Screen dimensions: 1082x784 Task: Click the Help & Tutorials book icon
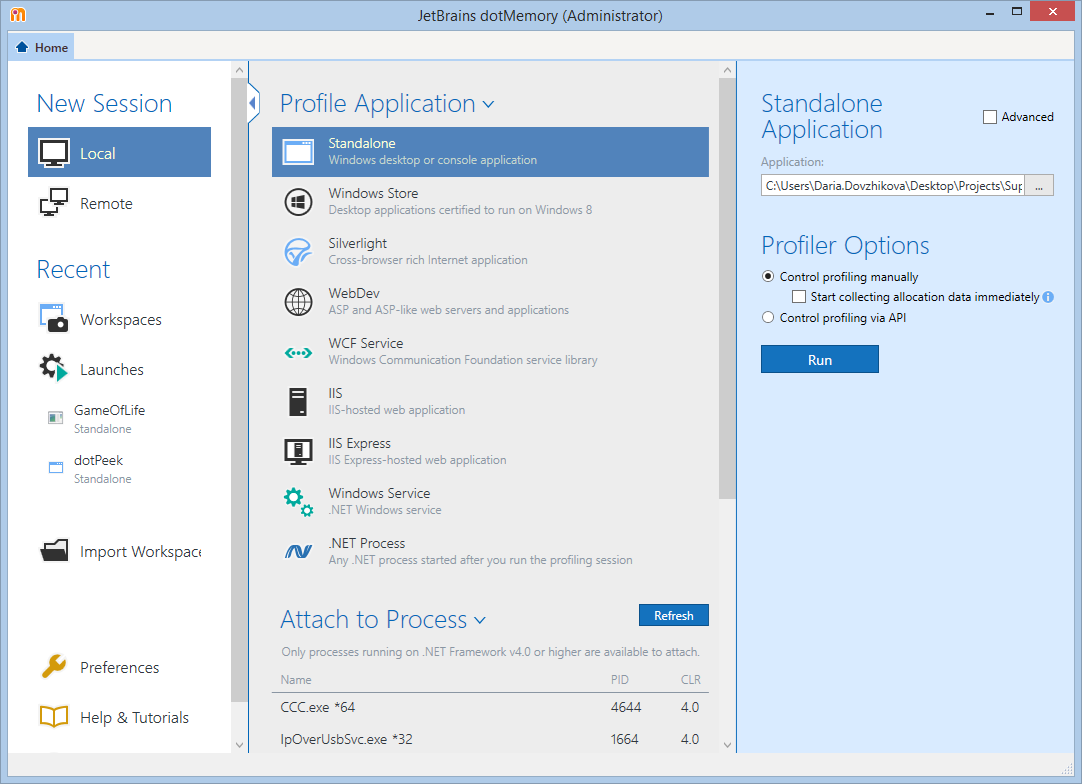pyautogui.click(x=54, y=716)
